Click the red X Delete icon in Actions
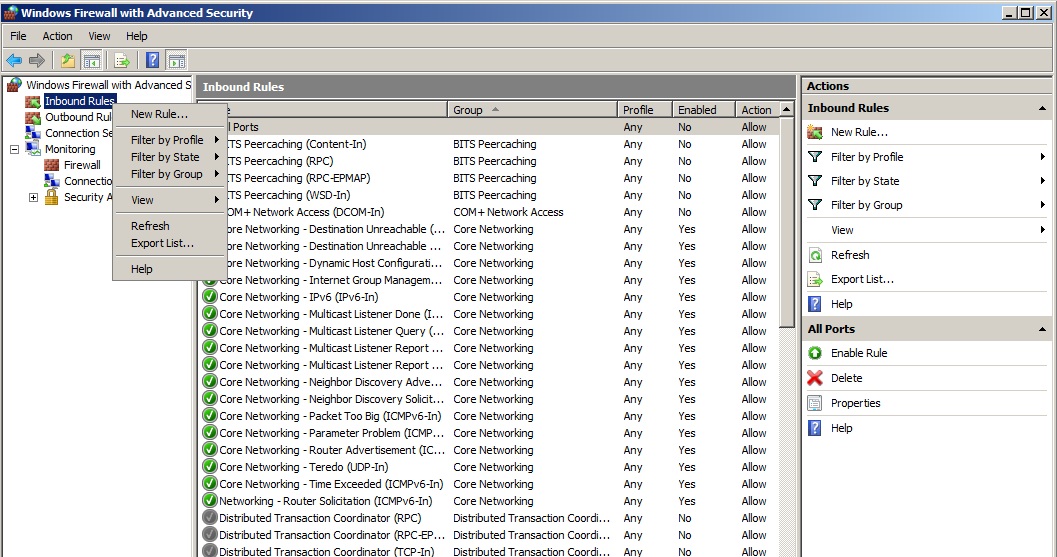 coord(815,378)
